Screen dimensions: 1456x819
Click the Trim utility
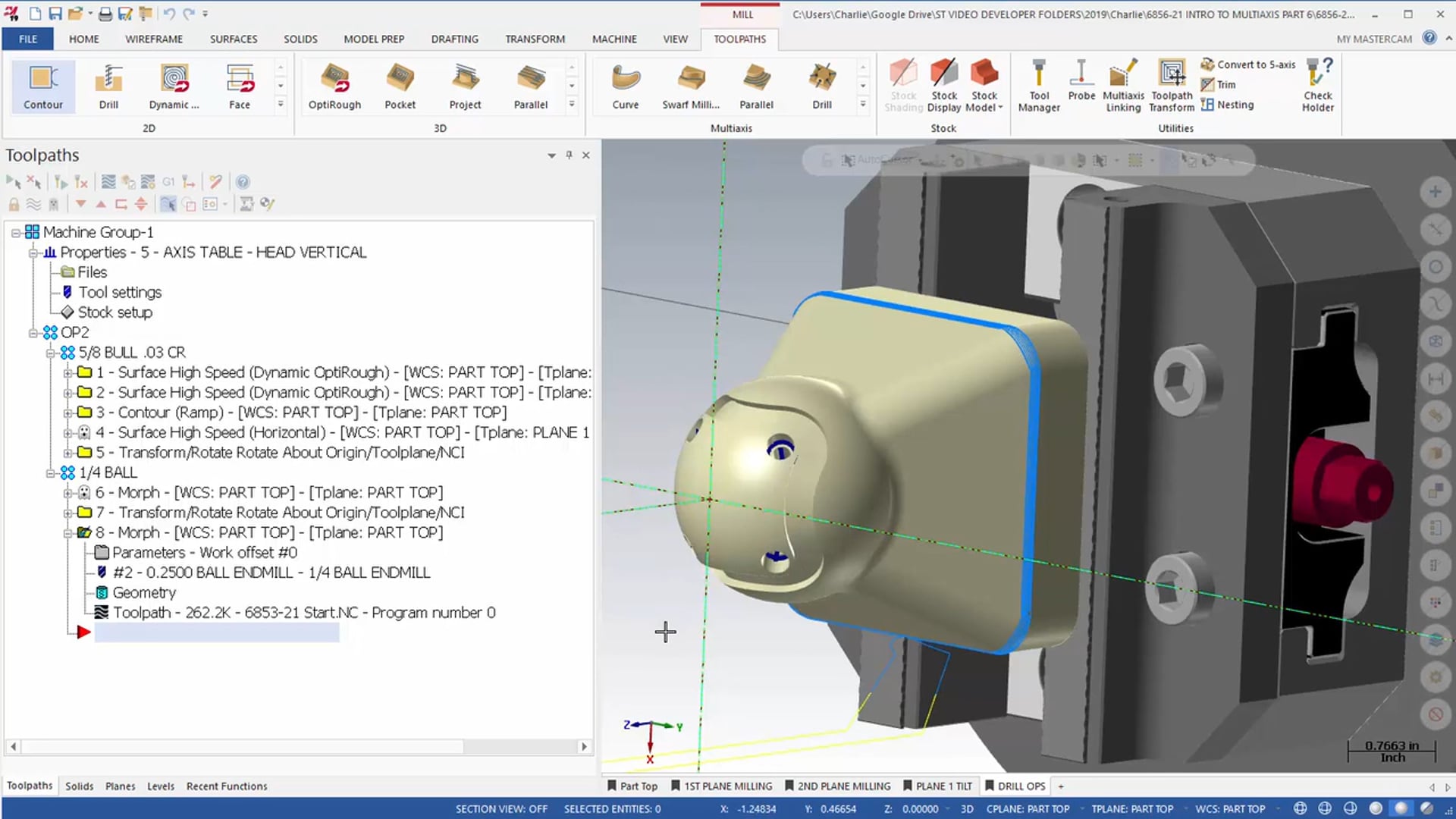point(1219,85)
